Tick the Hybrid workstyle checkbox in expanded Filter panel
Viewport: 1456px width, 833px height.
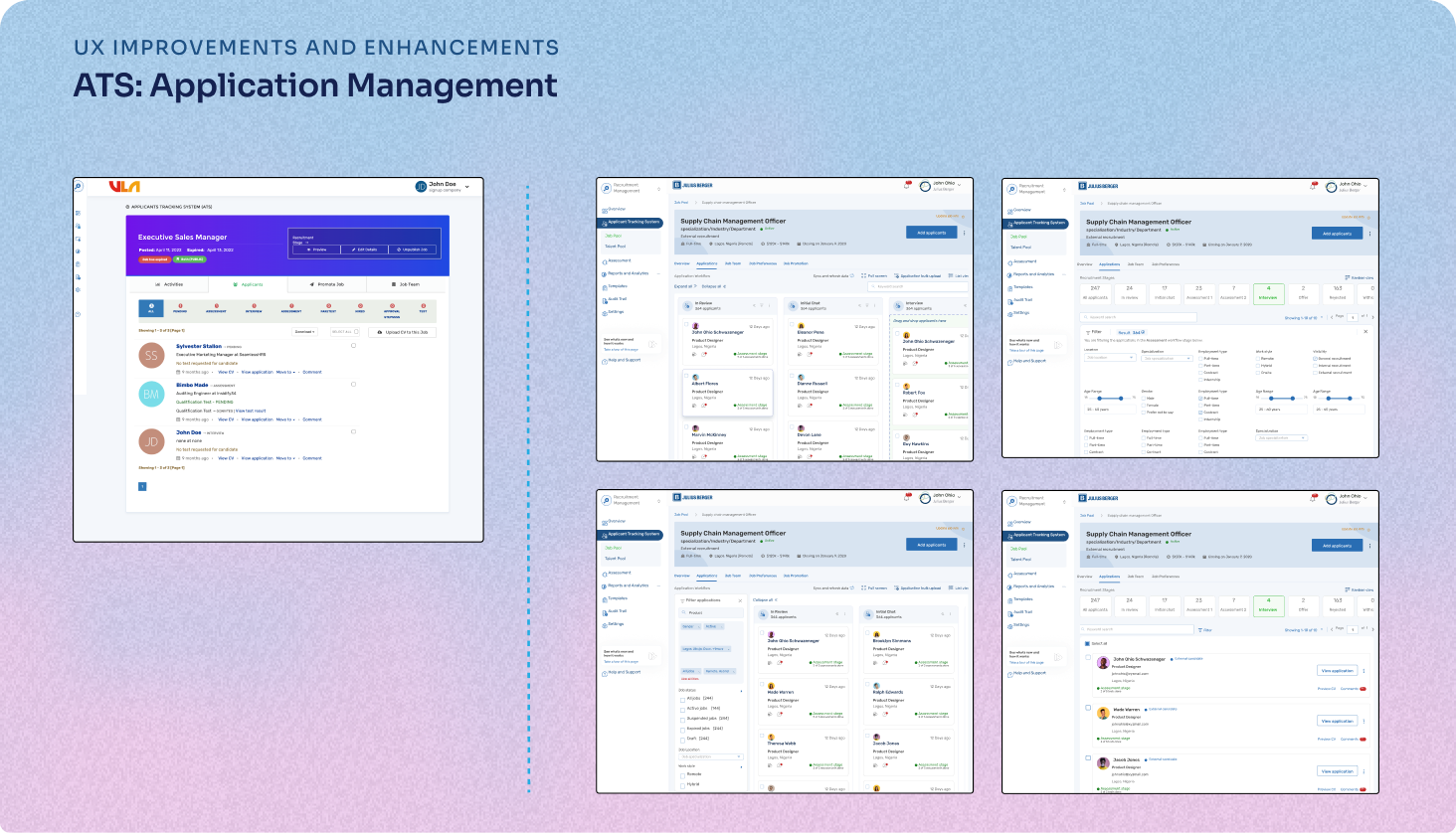pos(1258,366)
